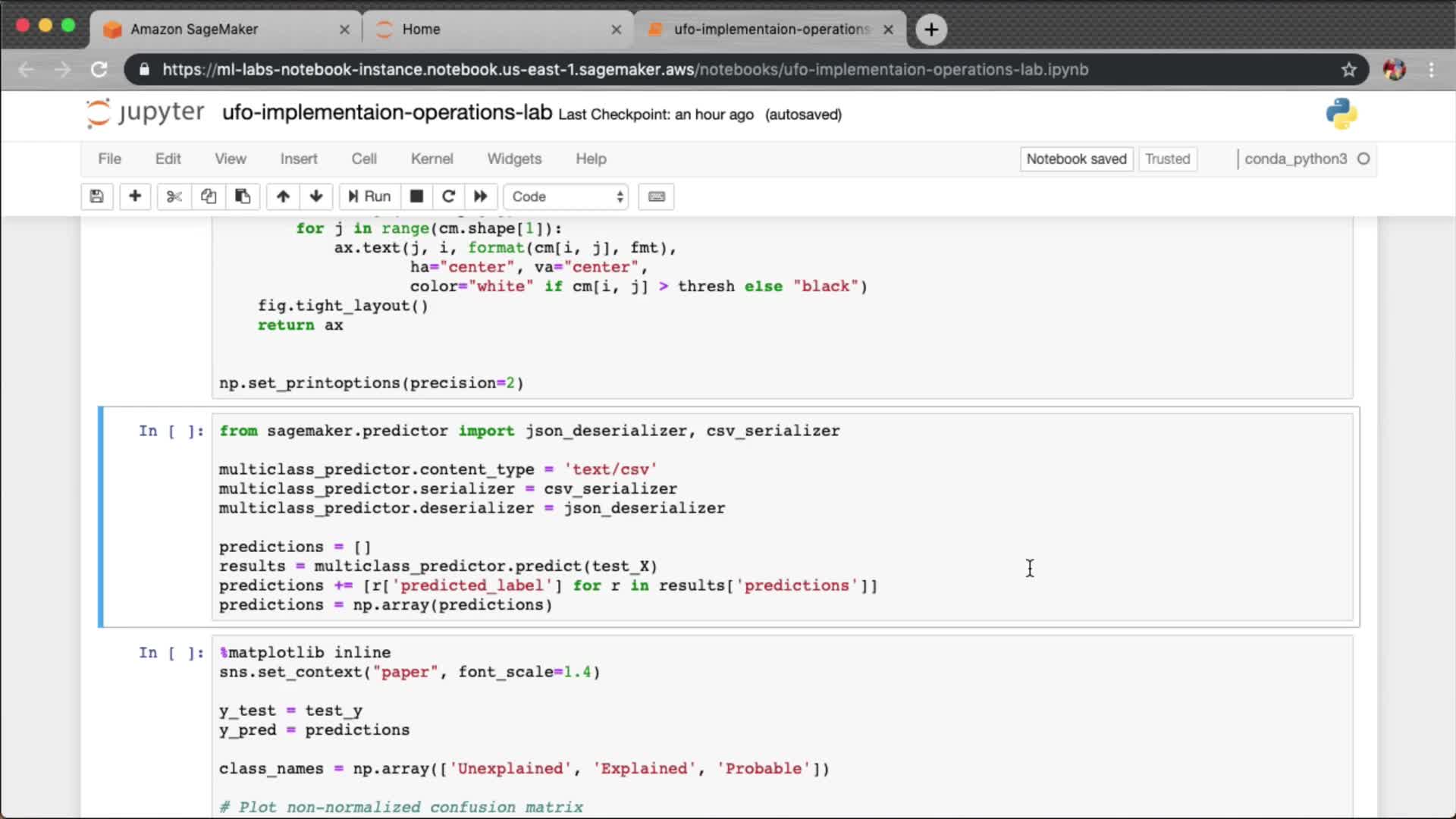Paste cells below icon
This screenshot has width=1456, height=819.
[x=243, y=196]
